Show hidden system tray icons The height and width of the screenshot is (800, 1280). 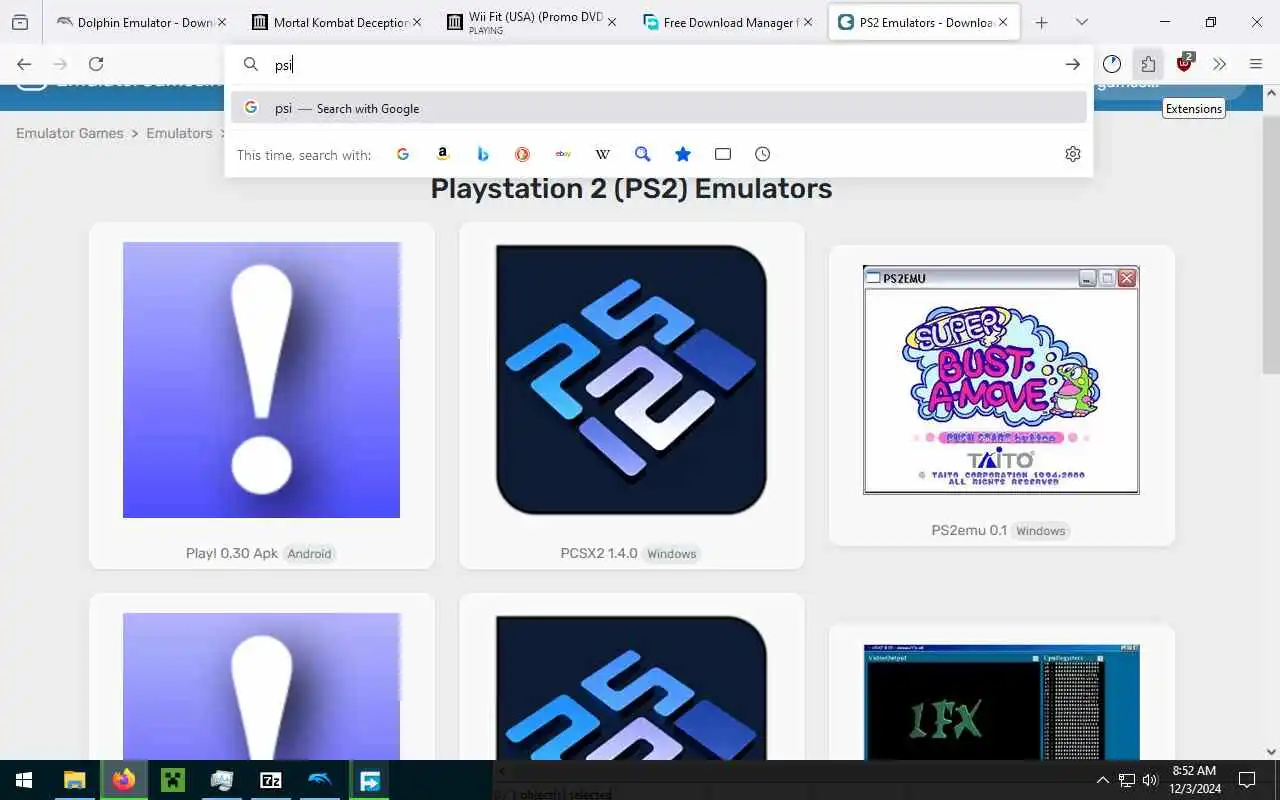point(1102,780)
